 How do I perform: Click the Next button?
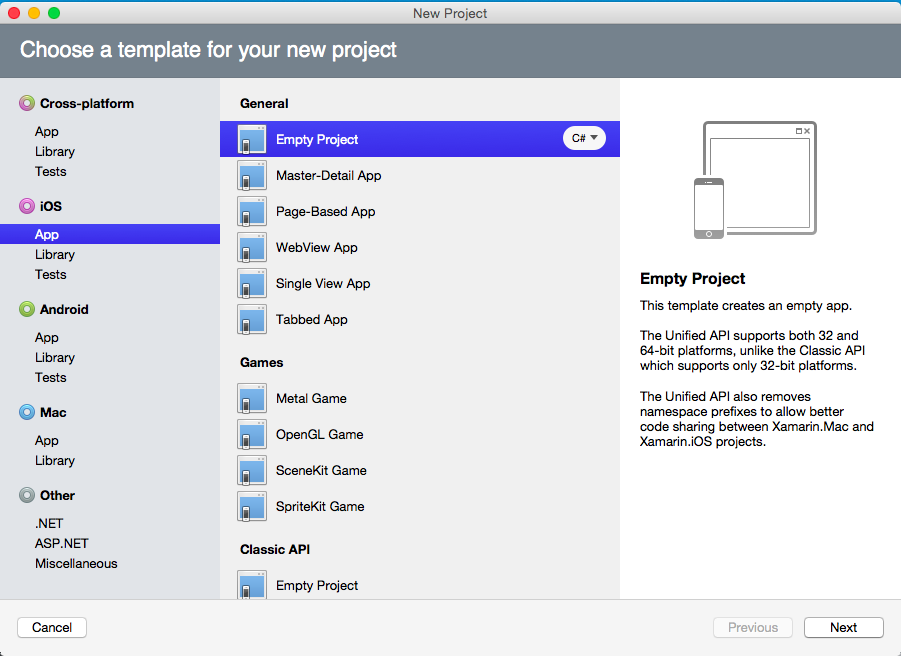pyautogui.click(x=843, y=627)
